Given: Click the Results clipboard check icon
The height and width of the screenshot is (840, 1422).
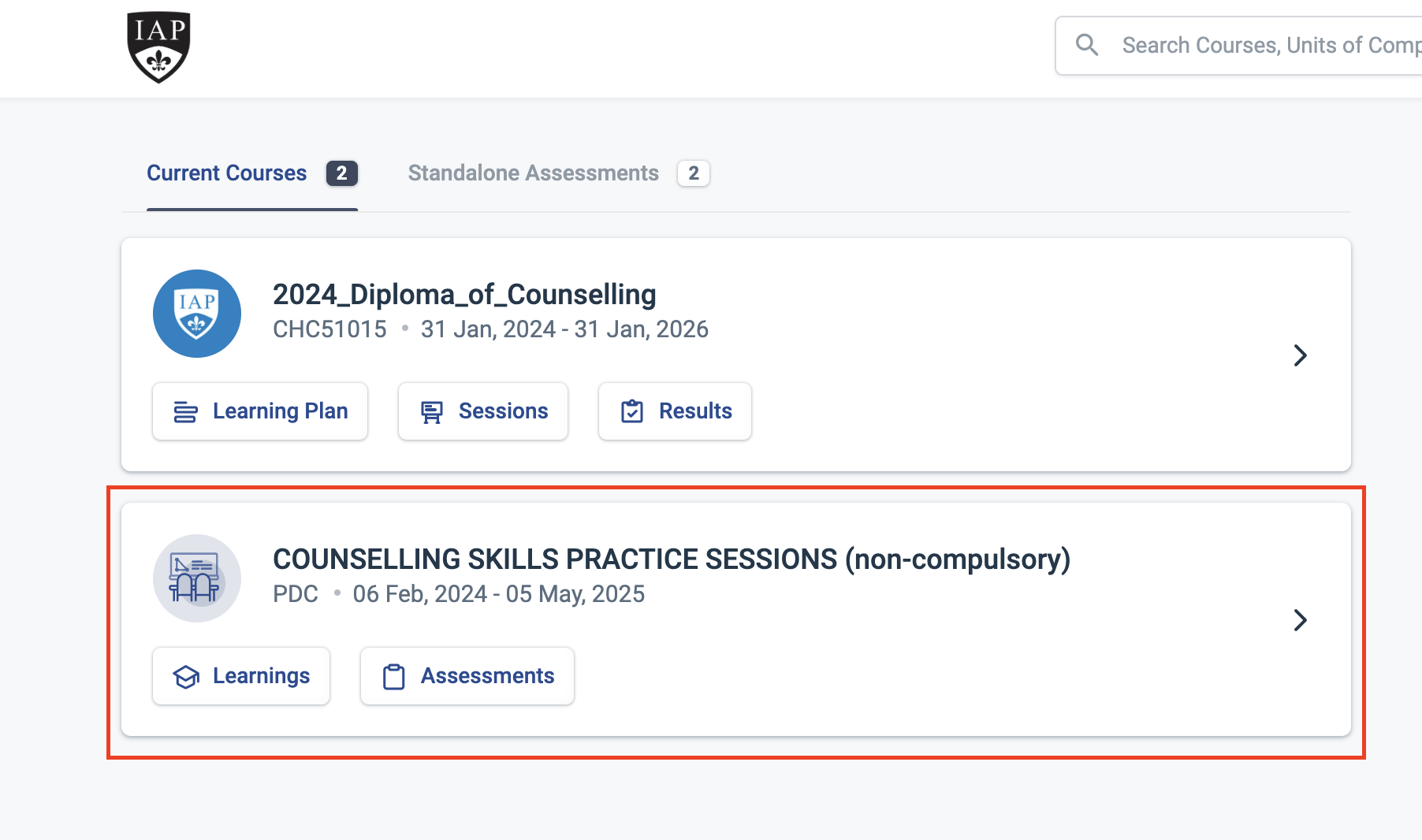Looking at the screenshot, I should click(x=632, y=411).
